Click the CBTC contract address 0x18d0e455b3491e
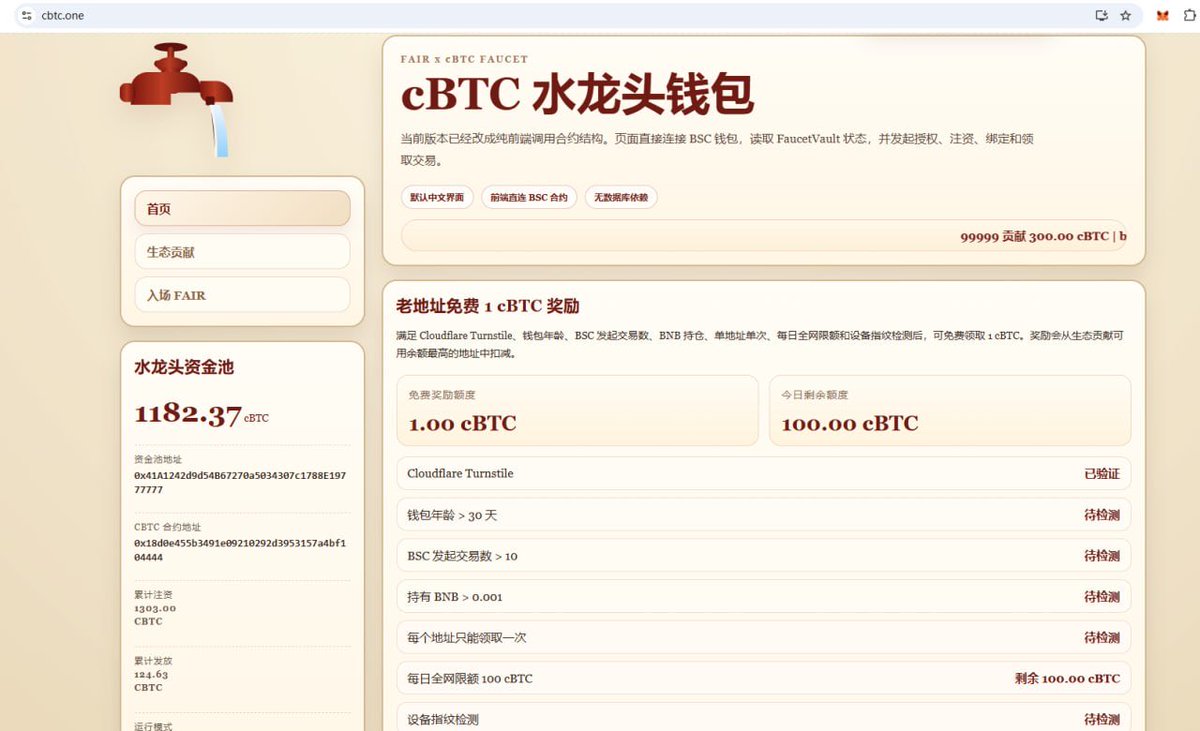This screenshot has height=731, width=1200. pos(240,550)
